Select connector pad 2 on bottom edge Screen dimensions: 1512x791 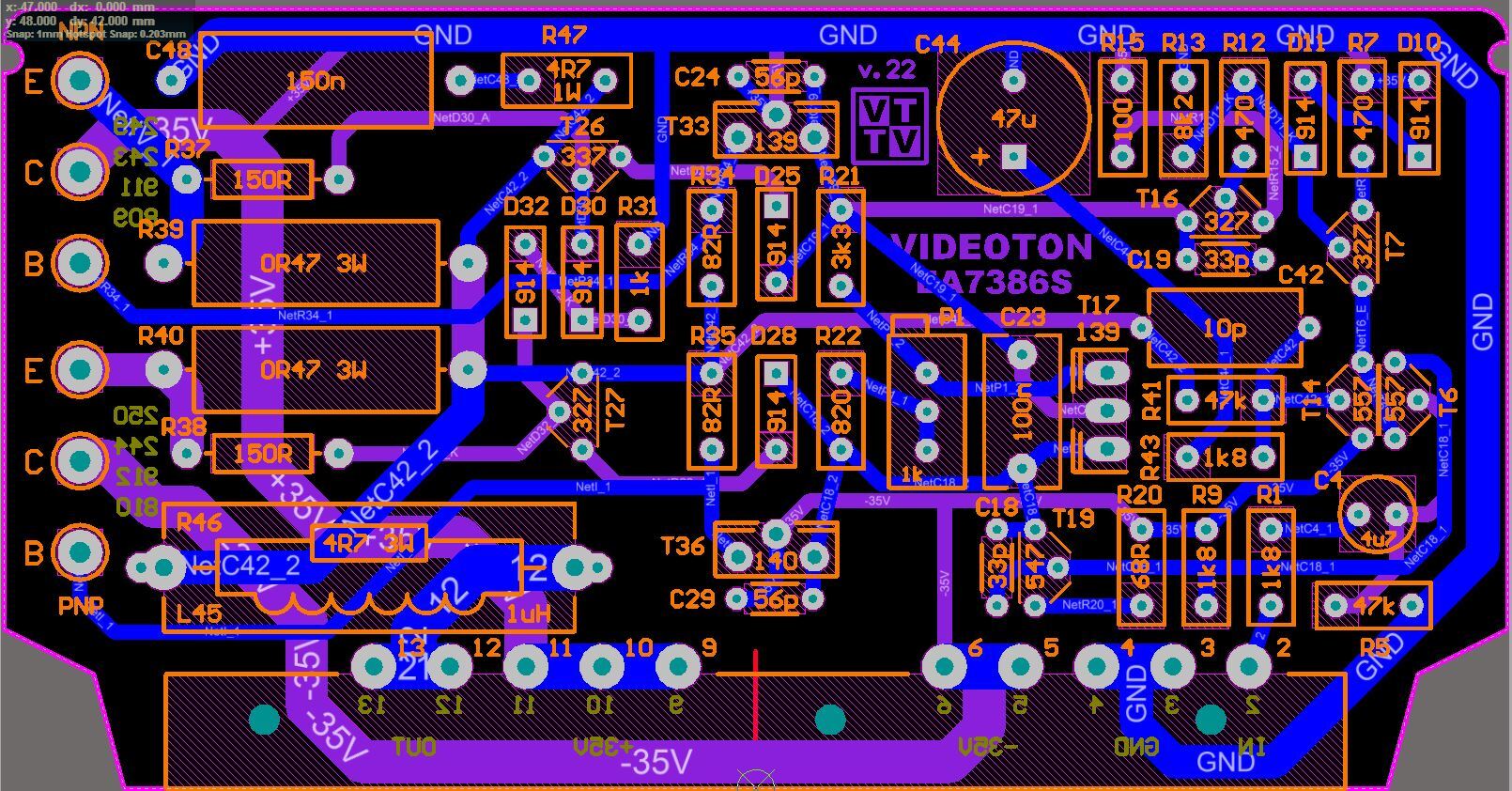pos(1248,667)
